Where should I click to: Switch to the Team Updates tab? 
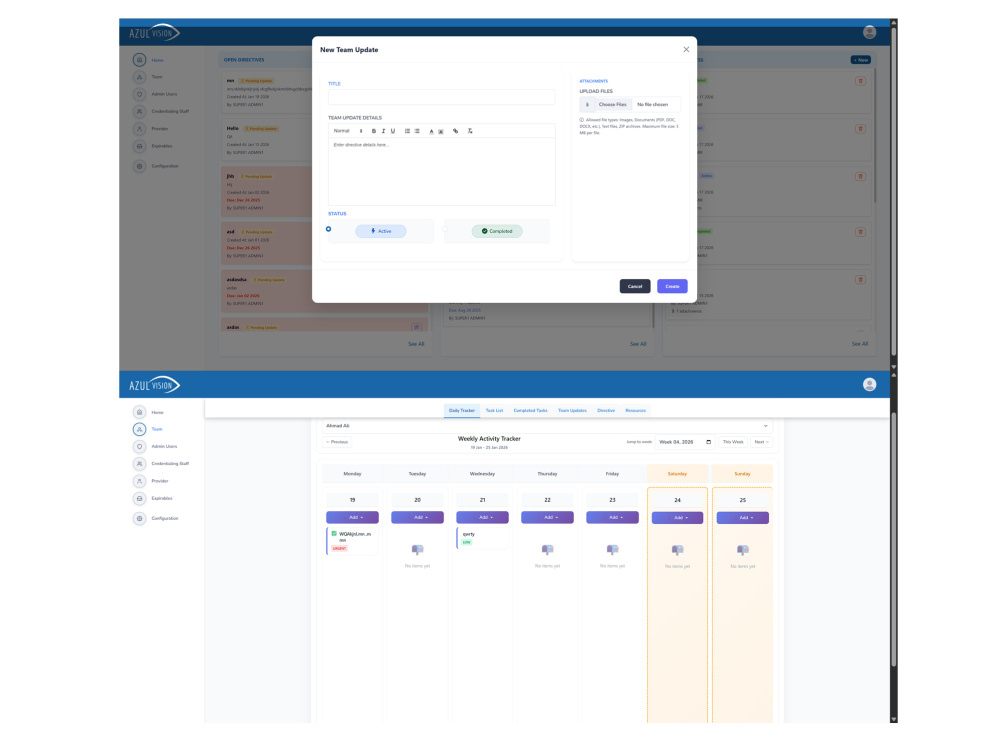click(572, 411)
